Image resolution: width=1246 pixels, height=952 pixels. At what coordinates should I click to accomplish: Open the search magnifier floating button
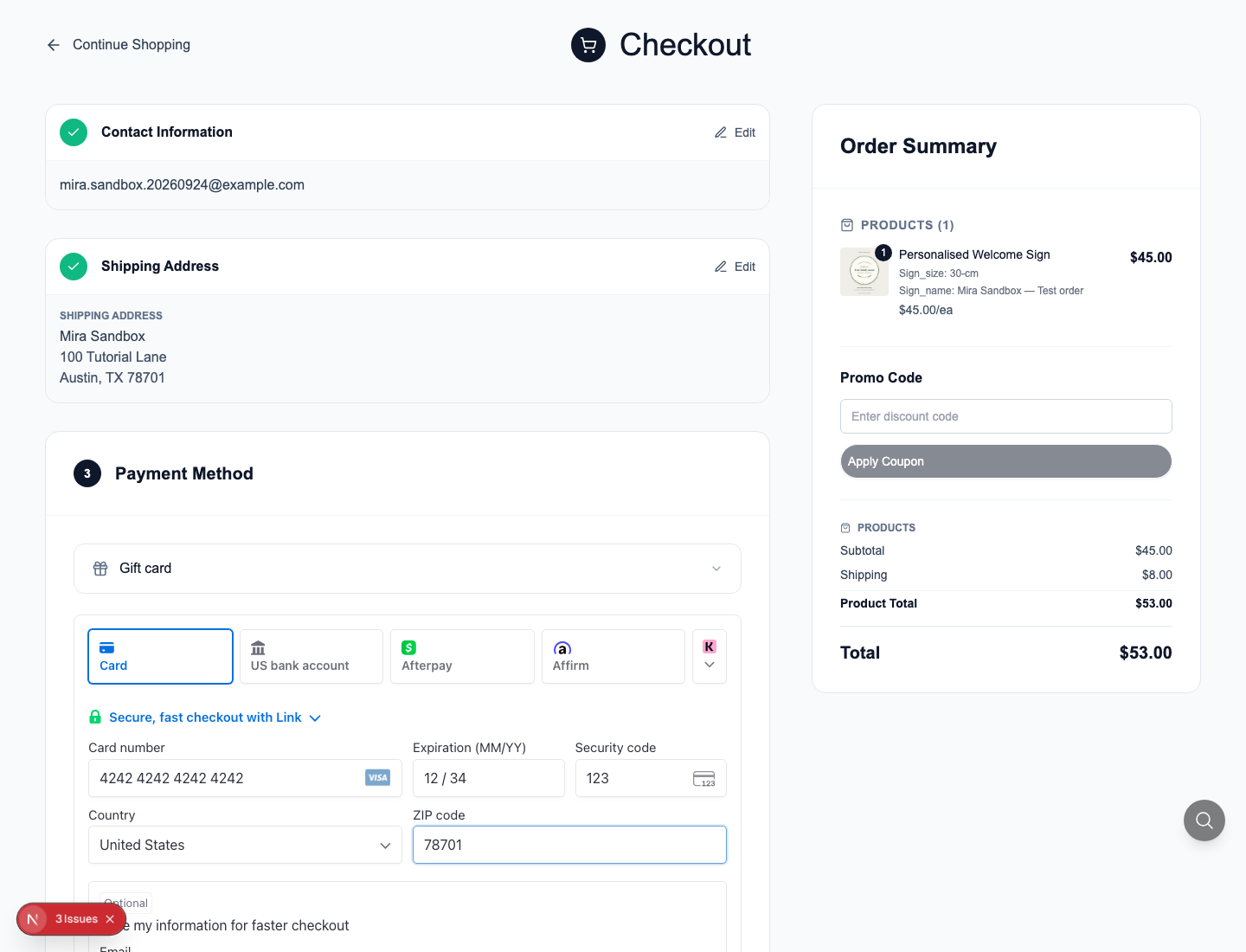pyautogui.click(x=1204, y=820)
